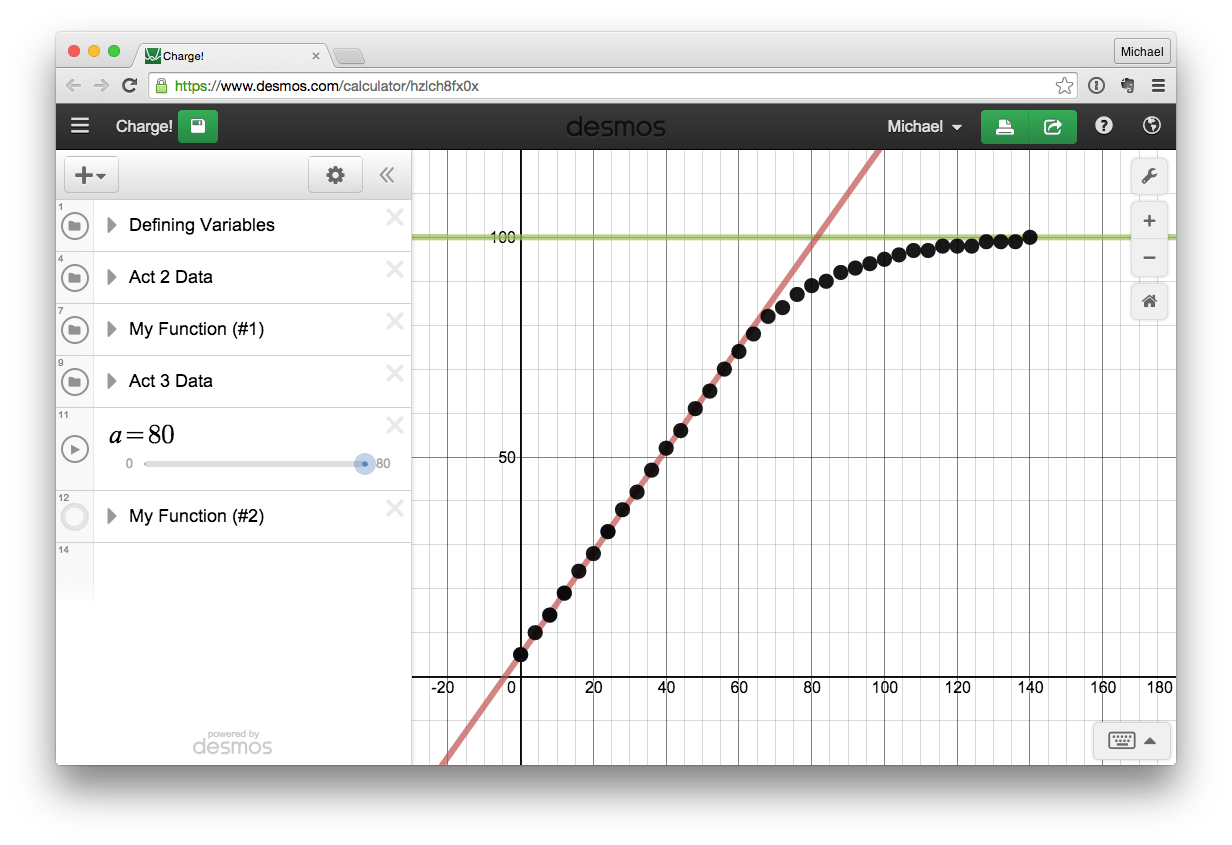
Task: Delete the a=80 slider expression
Action: click(x=395, y=425)
